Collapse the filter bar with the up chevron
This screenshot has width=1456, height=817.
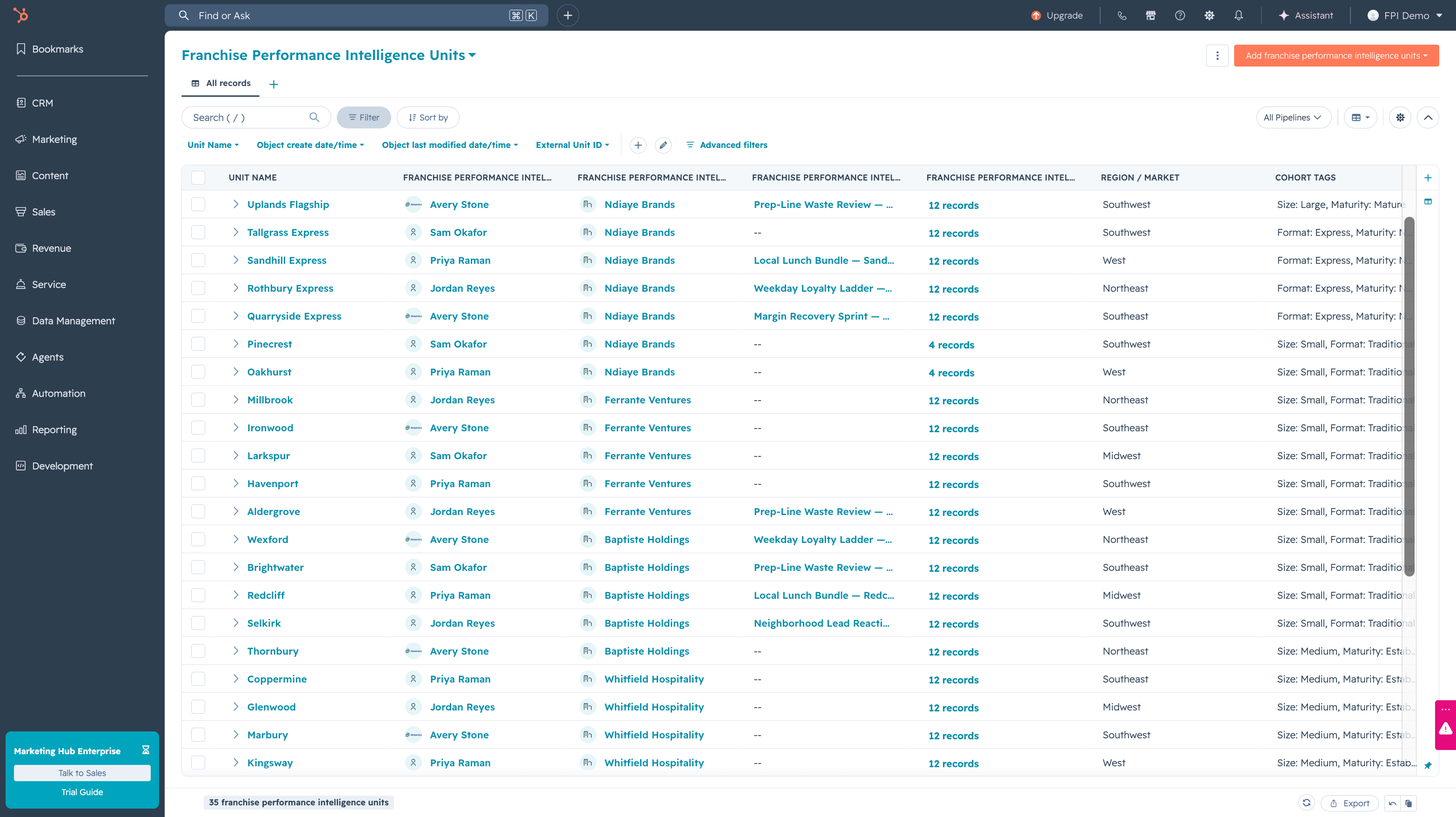coord(1427,118)
